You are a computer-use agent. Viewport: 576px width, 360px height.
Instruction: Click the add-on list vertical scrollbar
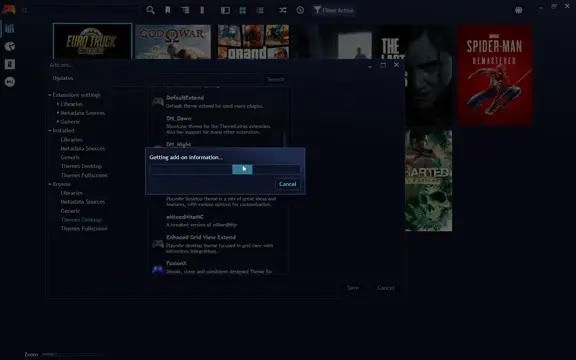pyautogui.click(x=285, y=140)
